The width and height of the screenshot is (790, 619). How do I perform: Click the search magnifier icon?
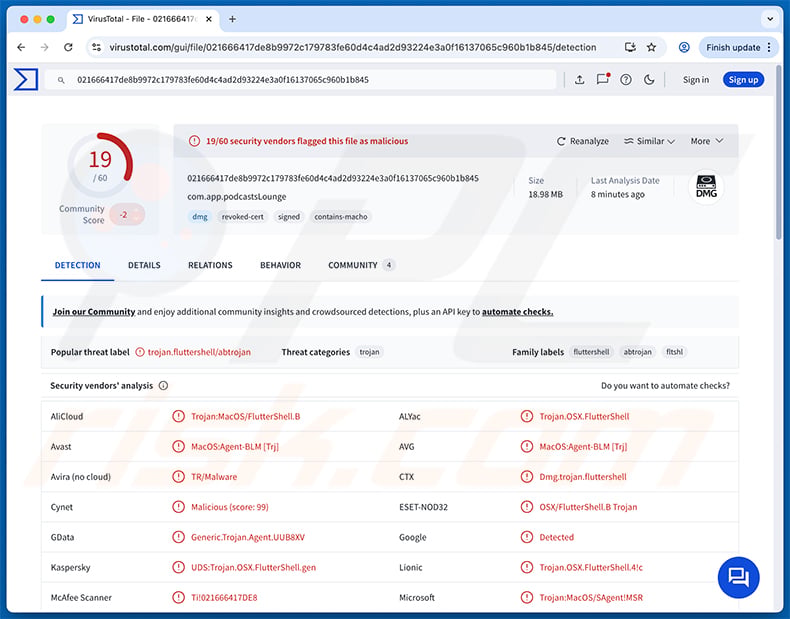(61, 80)
